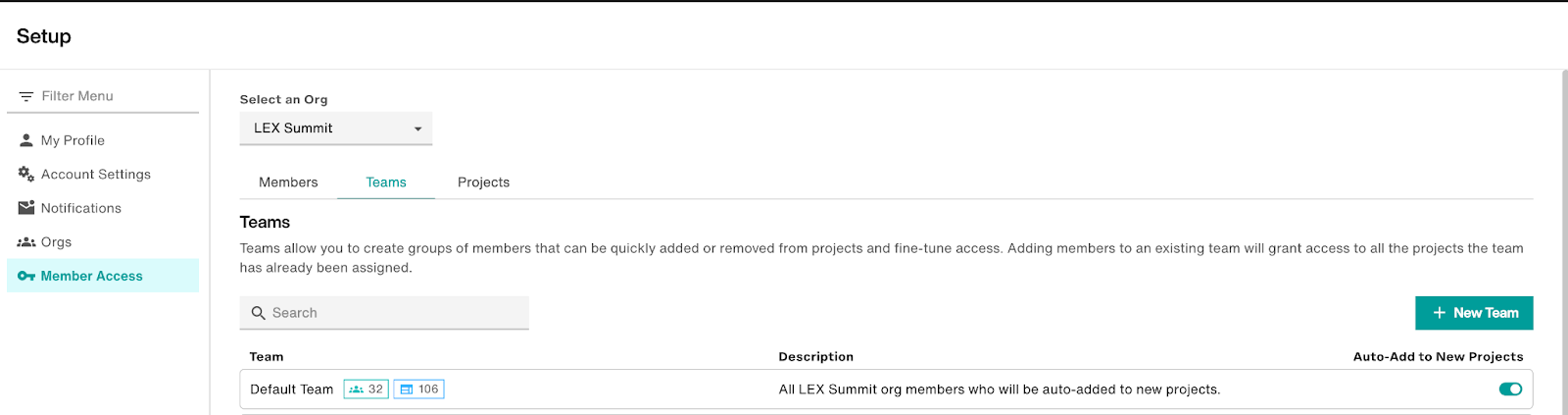Click the teams Search input field
This screenshot has width=1568, height=415.
tap(384, 313)
